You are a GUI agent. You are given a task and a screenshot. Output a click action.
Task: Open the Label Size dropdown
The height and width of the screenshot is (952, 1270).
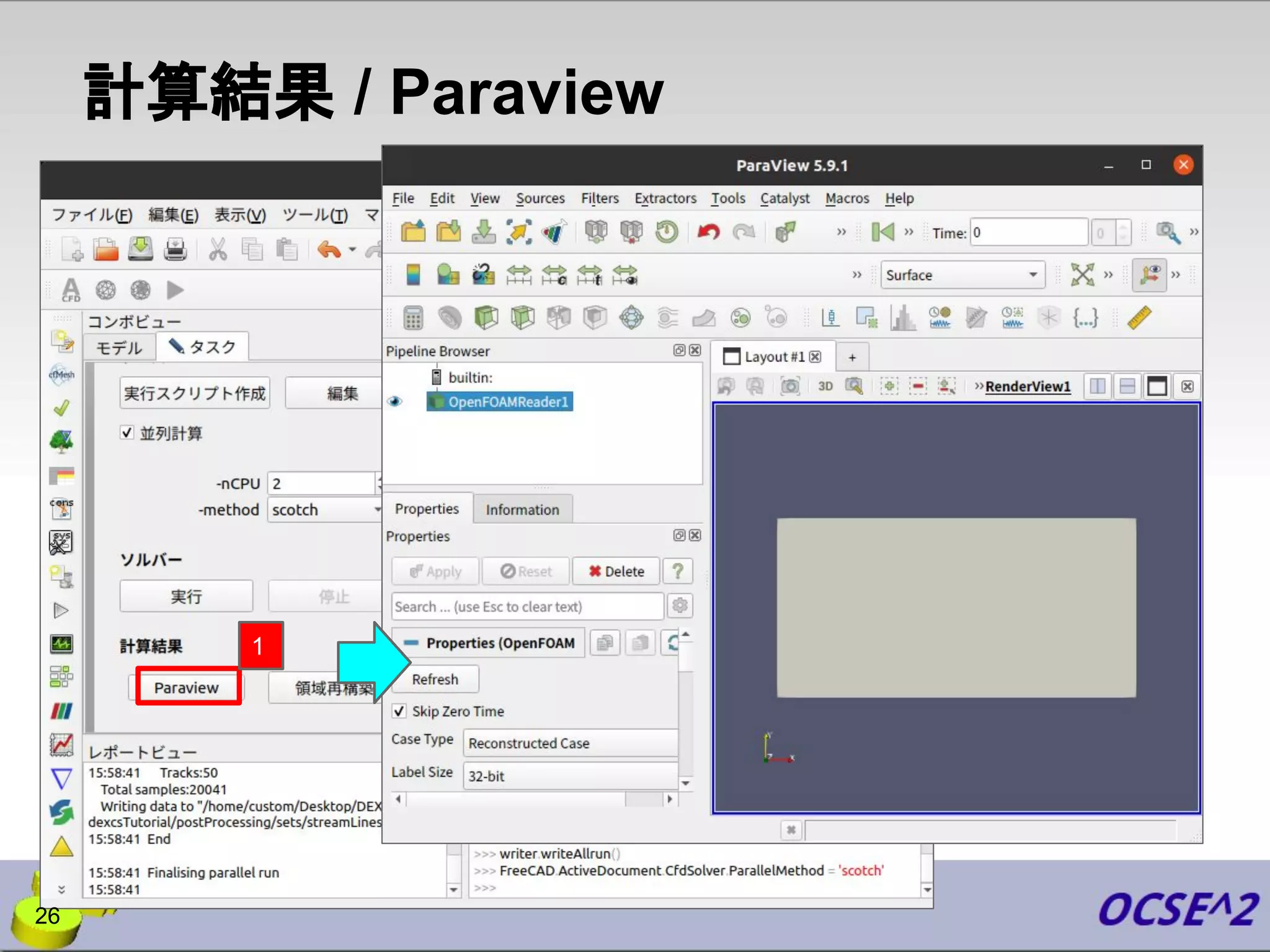tap(571, 776)
